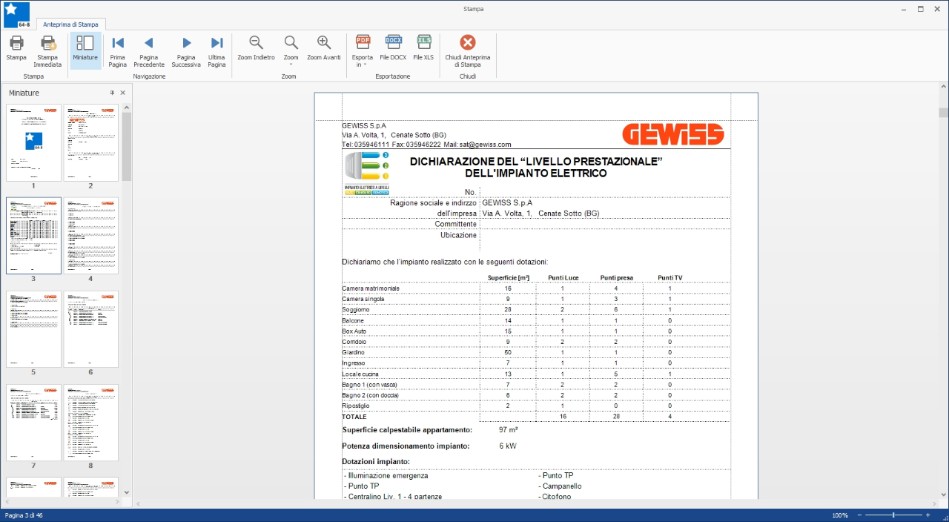Click 'Illuminazione emergenza' list item
Screen dimensions: 949x522
click(x=386, y=476)
